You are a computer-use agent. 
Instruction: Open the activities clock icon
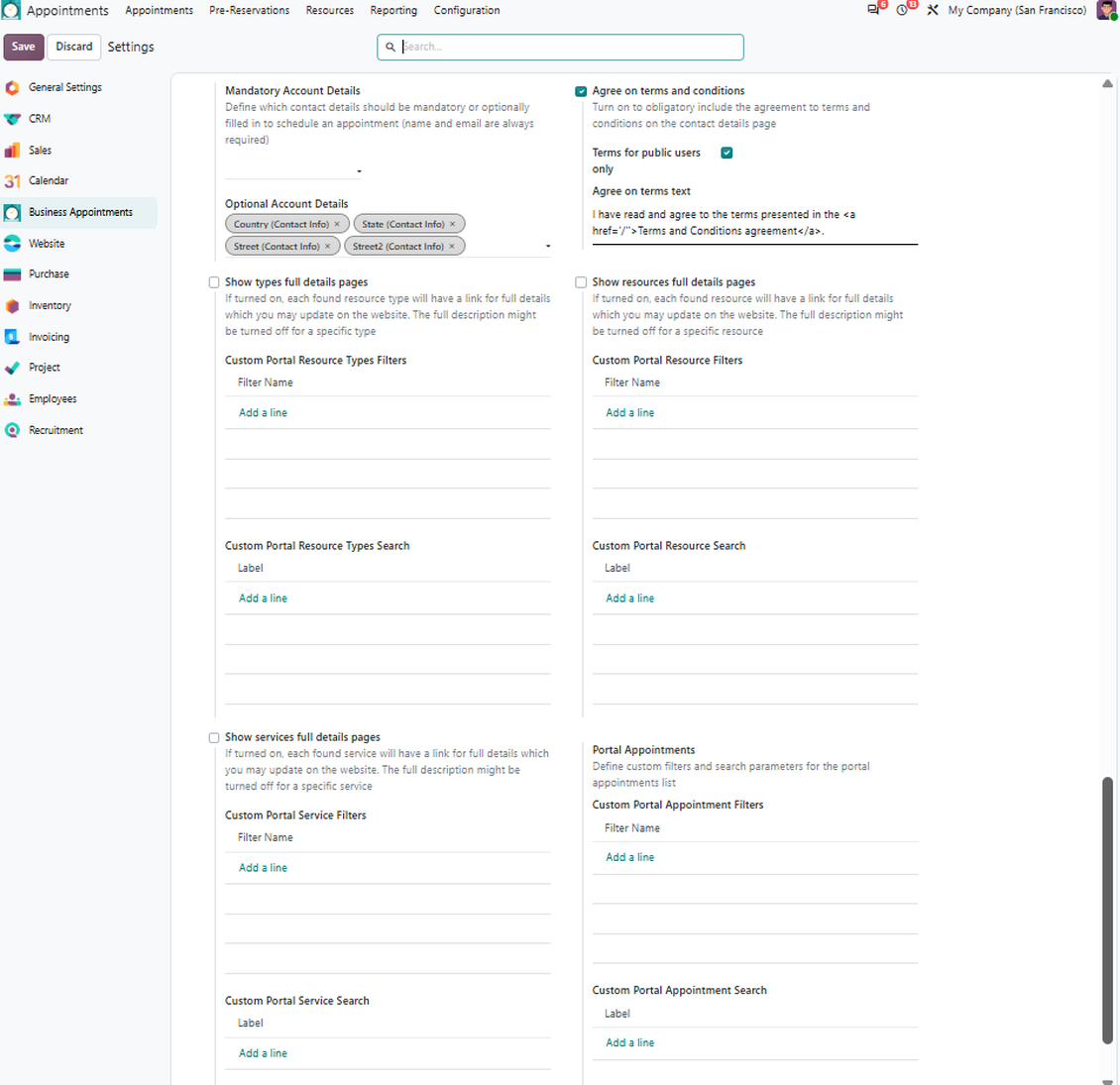pyautogui.click(x=902, y=10)
